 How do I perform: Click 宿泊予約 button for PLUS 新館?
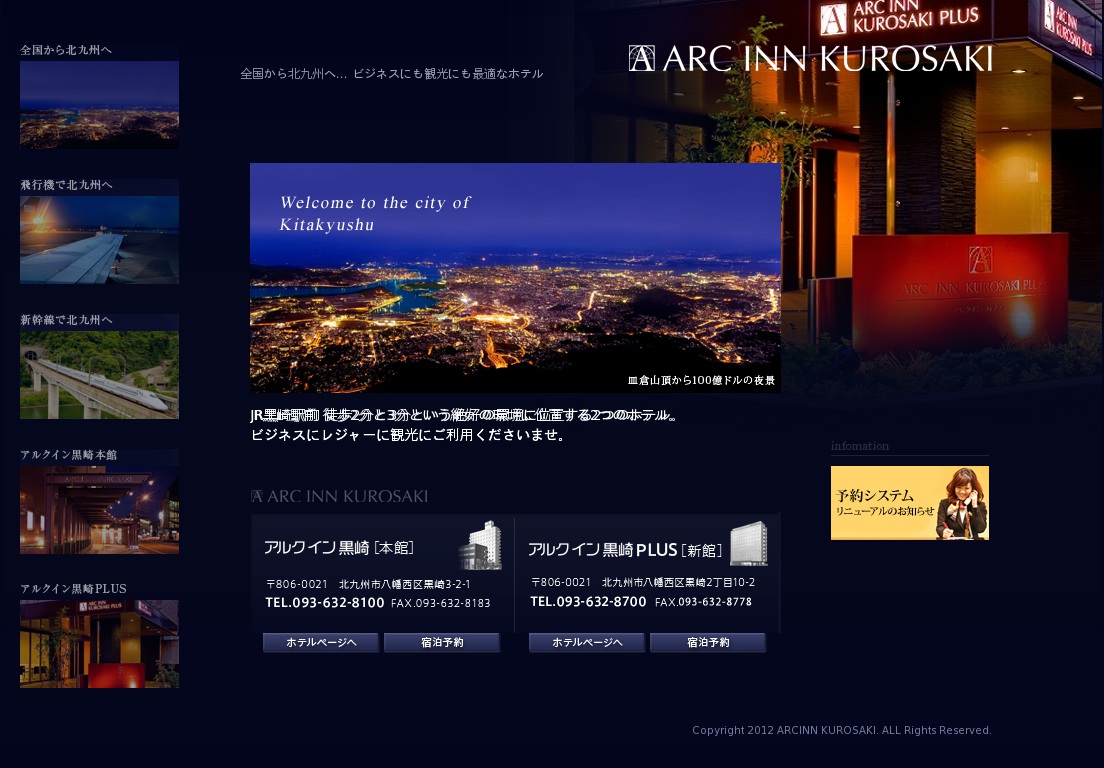click(x=708, y=642)
